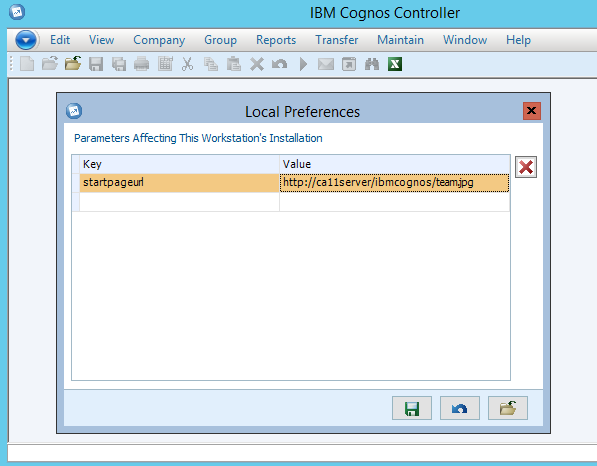The height and width of the screenshot is (466, 597).
Task: Click the greyed Open folder toolbar icon
Action: tap(49, 64)
